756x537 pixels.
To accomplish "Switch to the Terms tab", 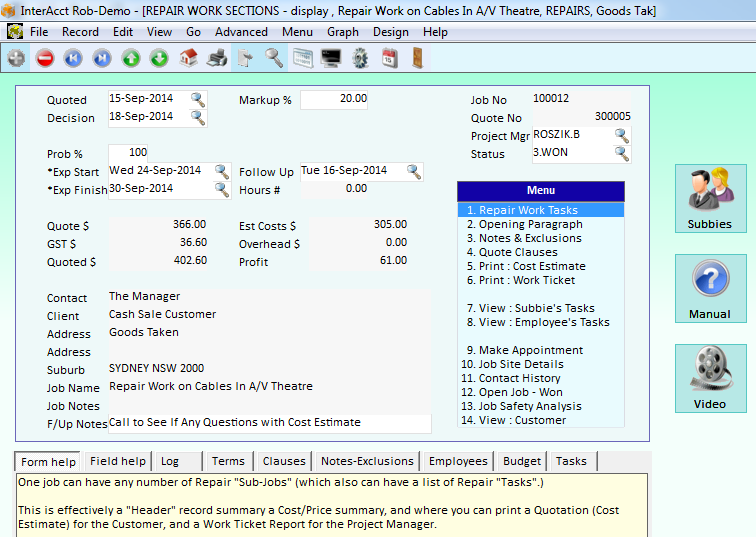I will pyautogui.click(x=229, y=461).
